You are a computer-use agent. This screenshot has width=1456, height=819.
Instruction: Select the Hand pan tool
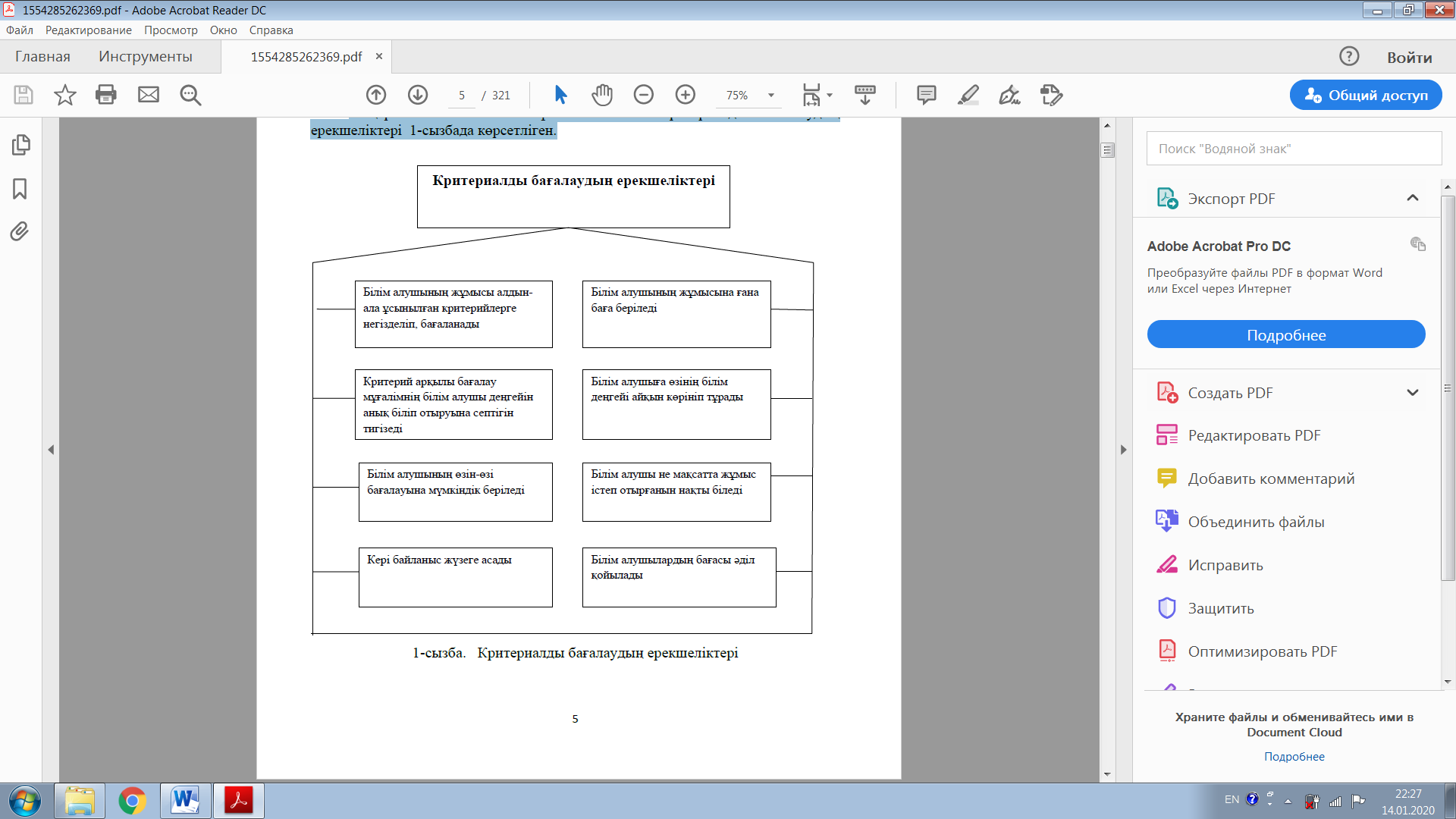[x=602, y=95]
